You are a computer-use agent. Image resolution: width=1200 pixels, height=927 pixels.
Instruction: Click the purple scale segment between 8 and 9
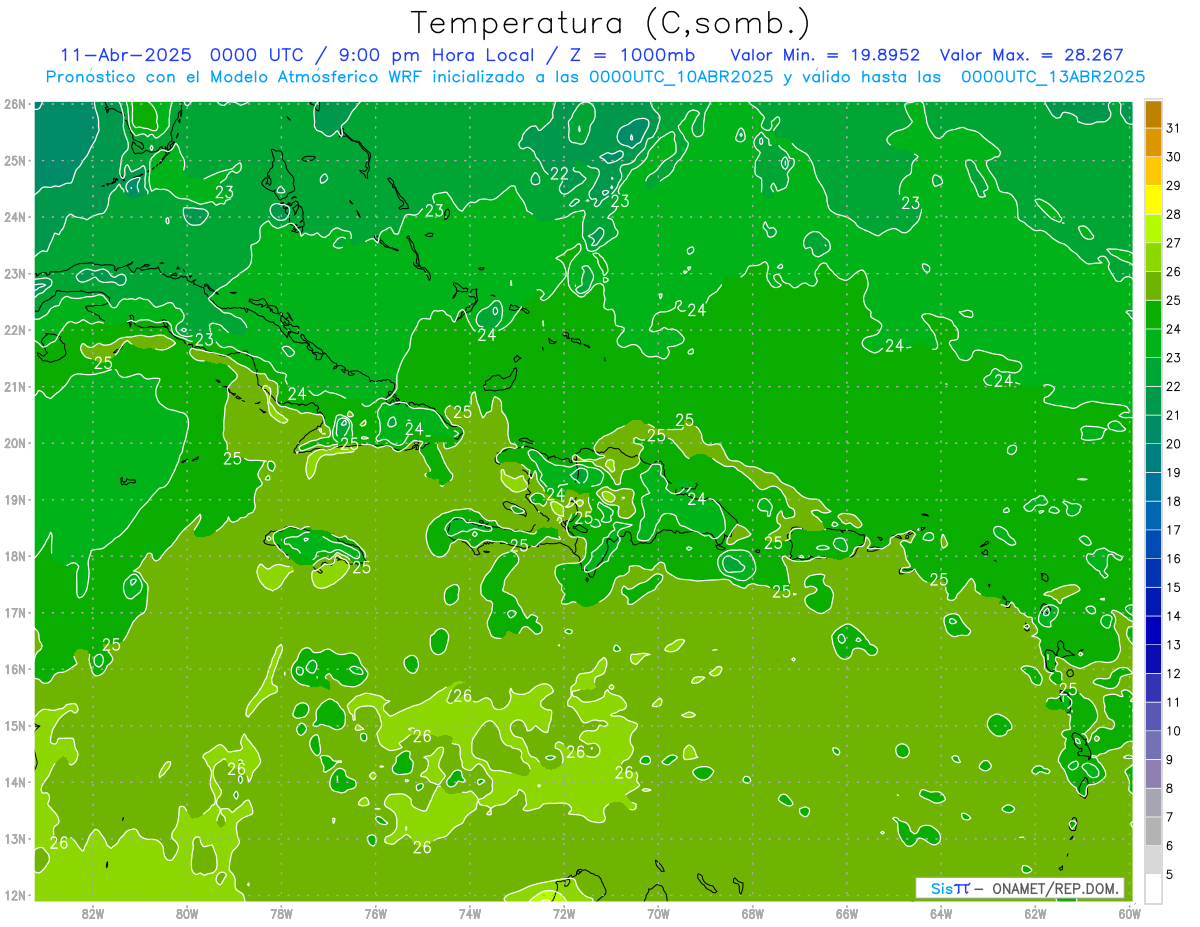pyautogui.click(x=1153, y=774)
